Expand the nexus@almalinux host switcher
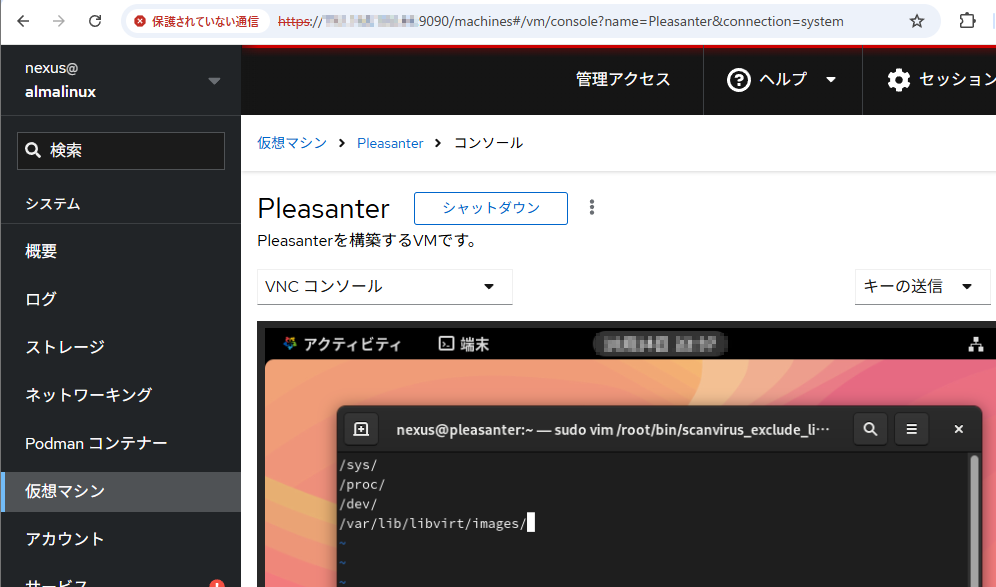Screen dimensions: 996x587 (214, 81)
